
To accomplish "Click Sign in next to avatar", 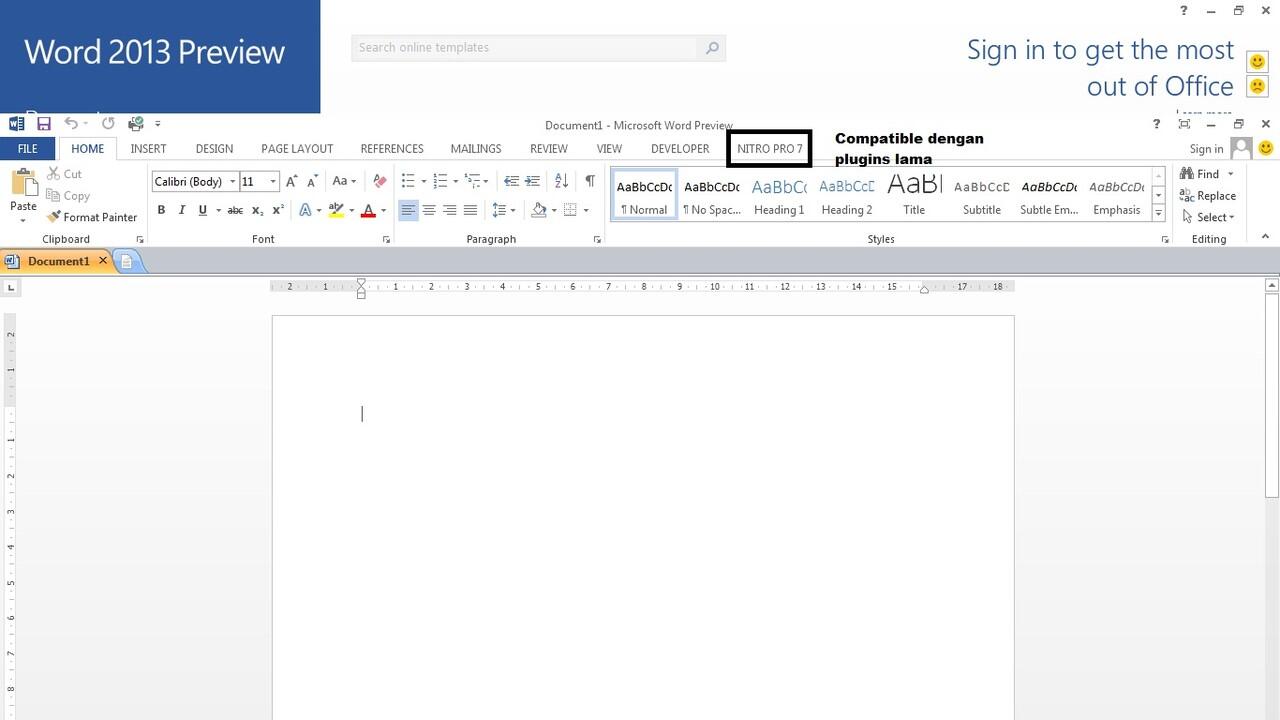I will (x=1206, y=149).
